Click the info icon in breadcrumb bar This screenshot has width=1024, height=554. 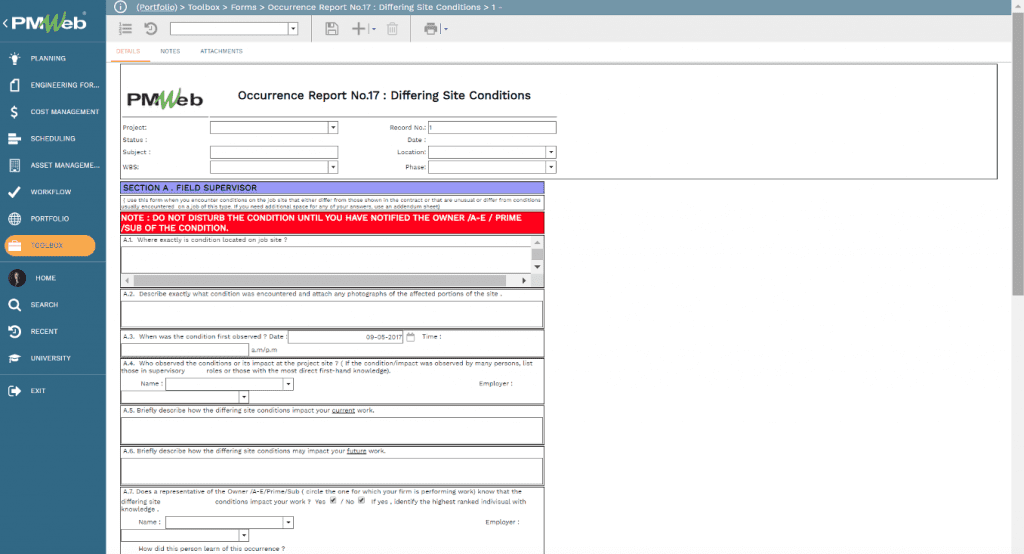coord(120,7)
